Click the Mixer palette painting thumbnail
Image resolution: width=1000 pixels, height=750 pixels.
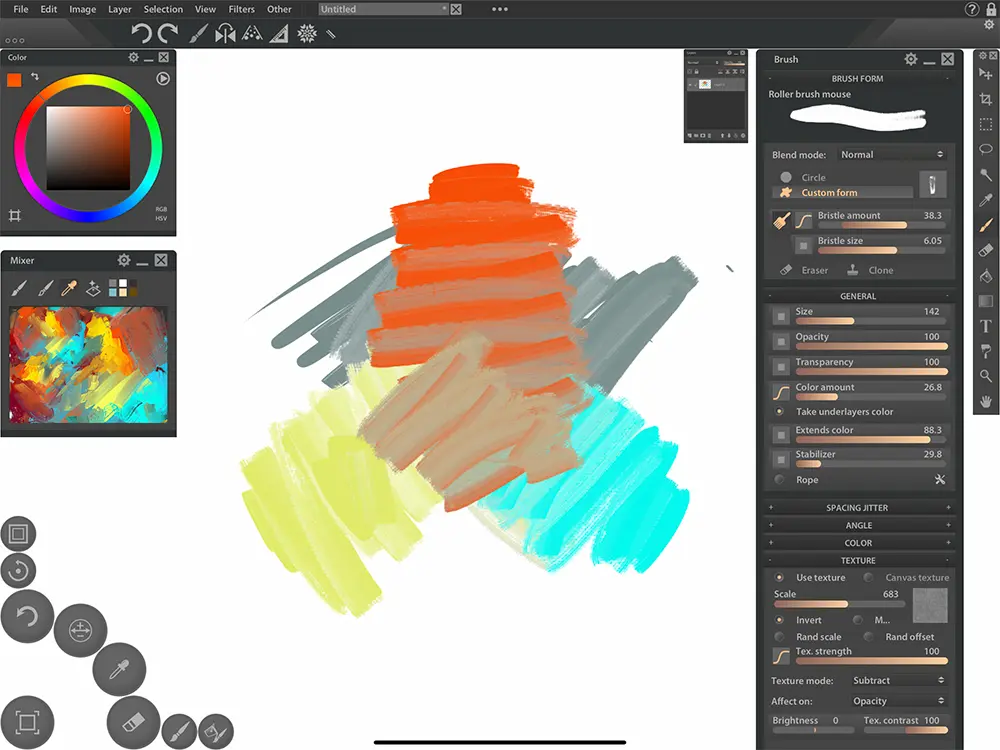pos(89,366)
